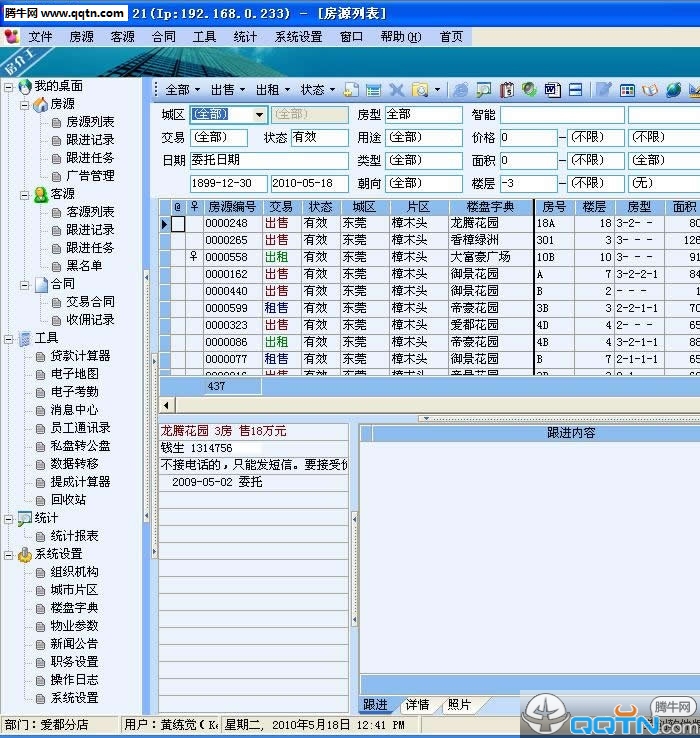Viewport: 700px width, 738px height.
Task: Collapse the 系统设置 tree branch
Action: 8,555
